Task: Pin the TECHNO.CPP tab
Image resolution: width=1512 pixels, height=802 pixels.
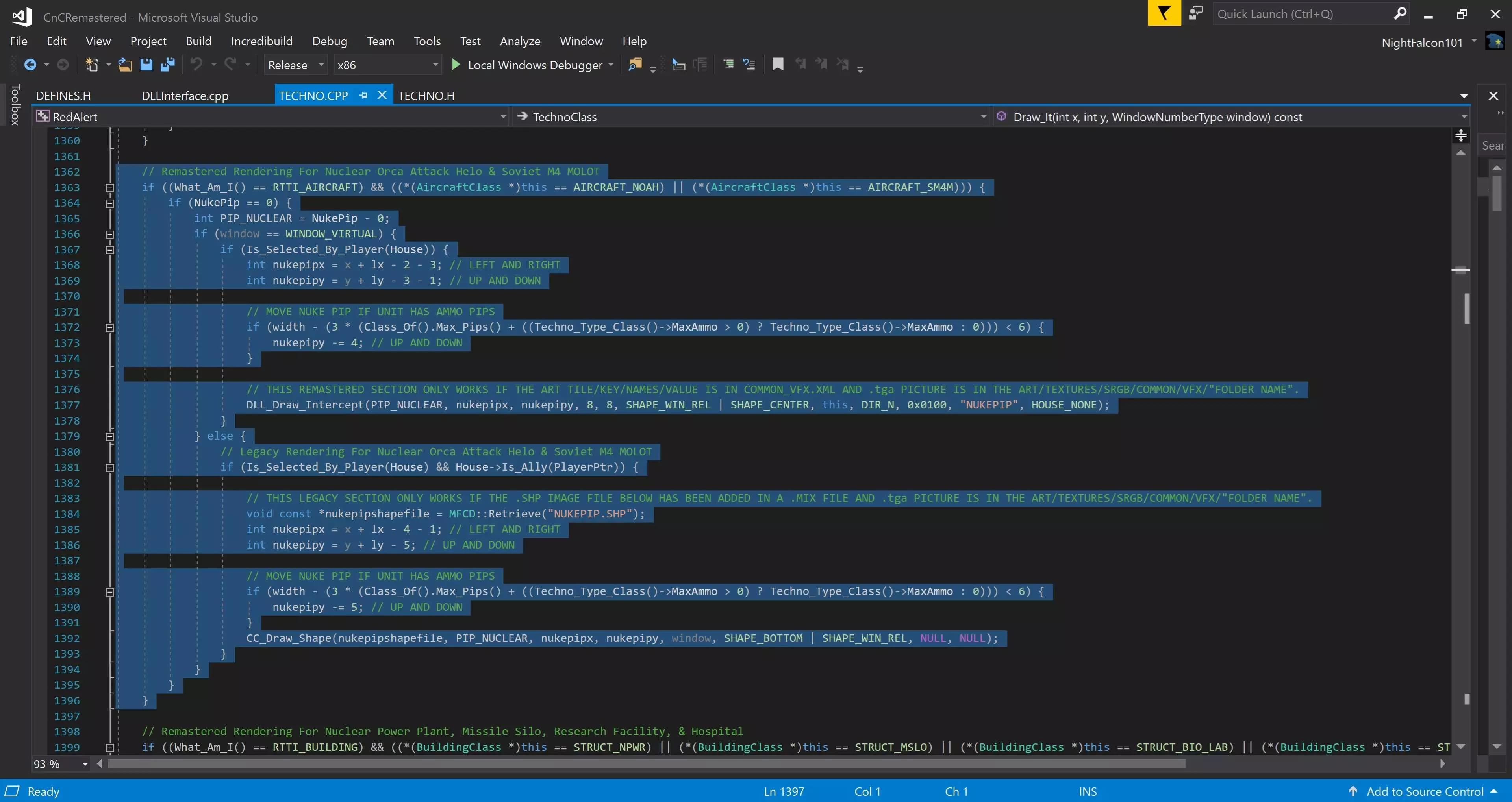Action: (363, 95)
